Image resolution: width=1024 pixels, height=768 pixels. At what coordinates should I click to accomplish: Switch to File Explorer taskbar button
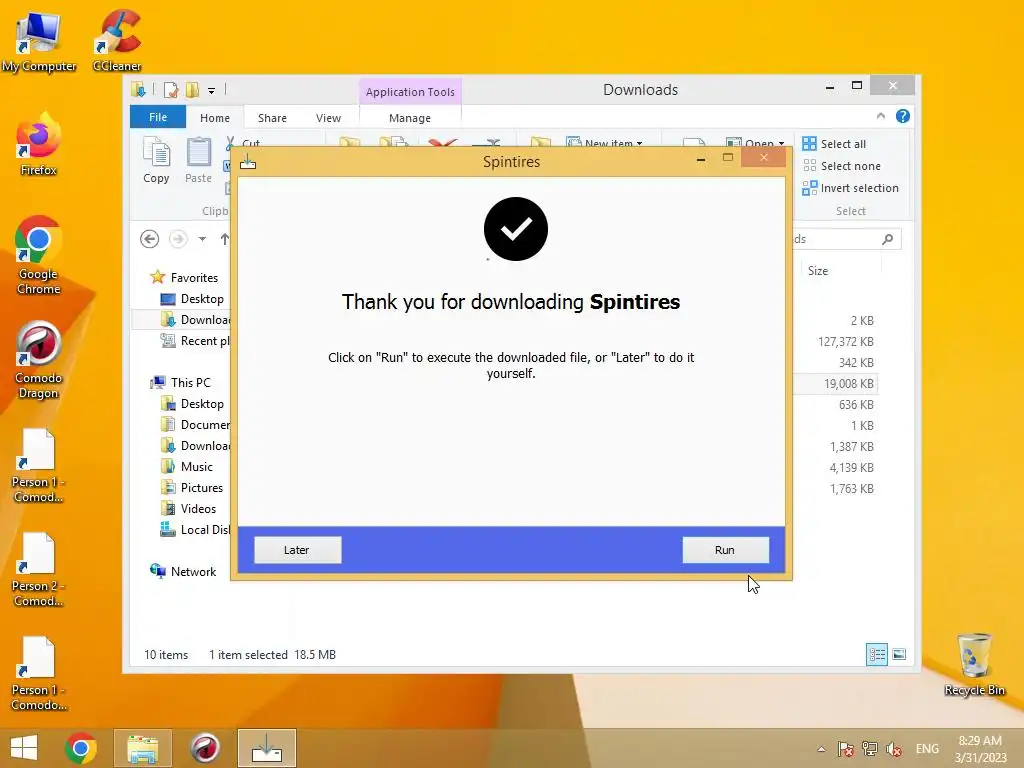(x=143, y=748)
